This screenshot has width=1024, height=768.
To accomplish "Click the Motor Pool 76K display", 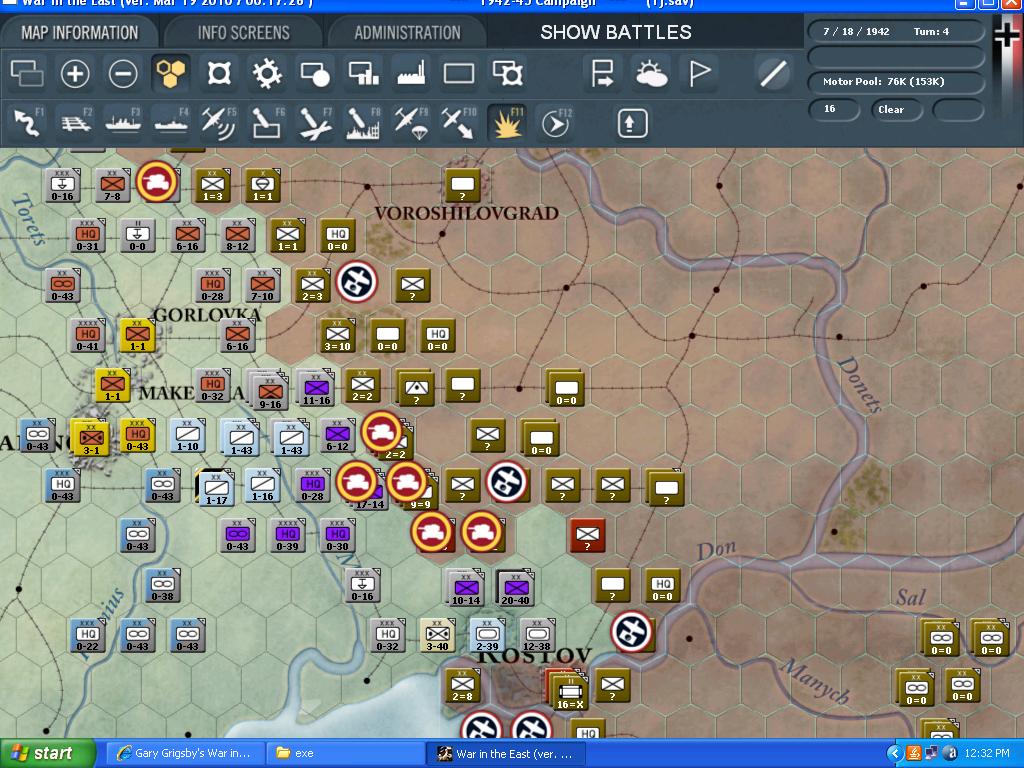I will point(895,82).
